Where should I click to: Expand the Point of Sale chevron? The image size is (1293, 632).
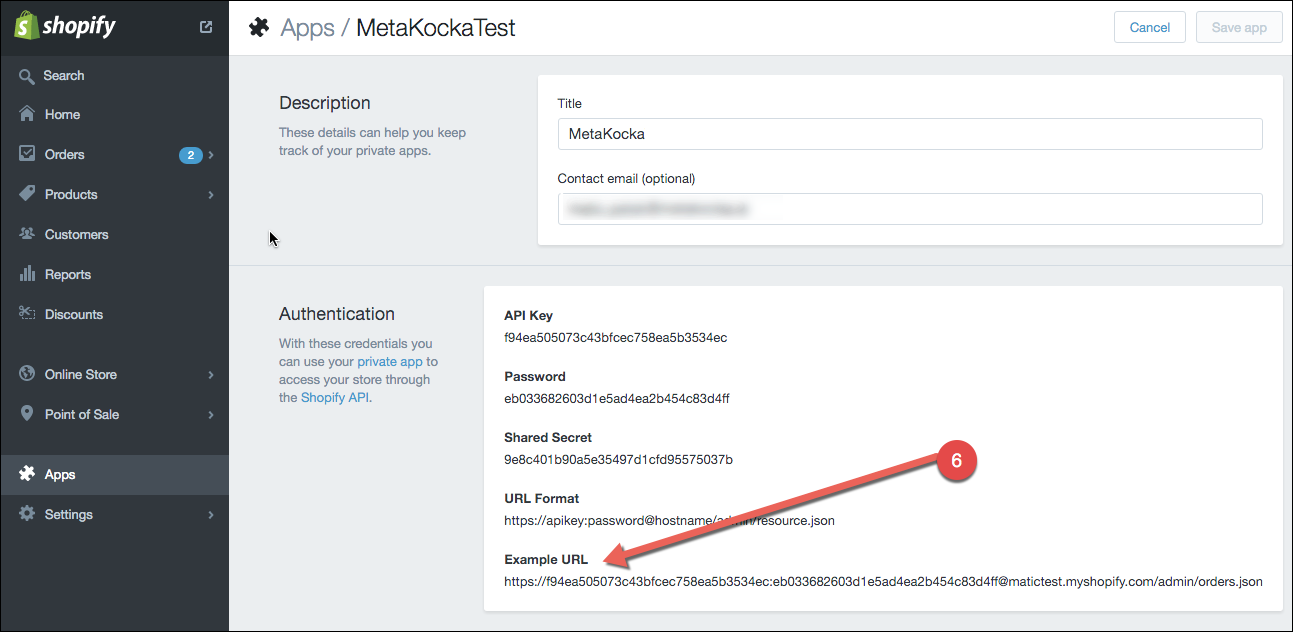coord(211,415)
